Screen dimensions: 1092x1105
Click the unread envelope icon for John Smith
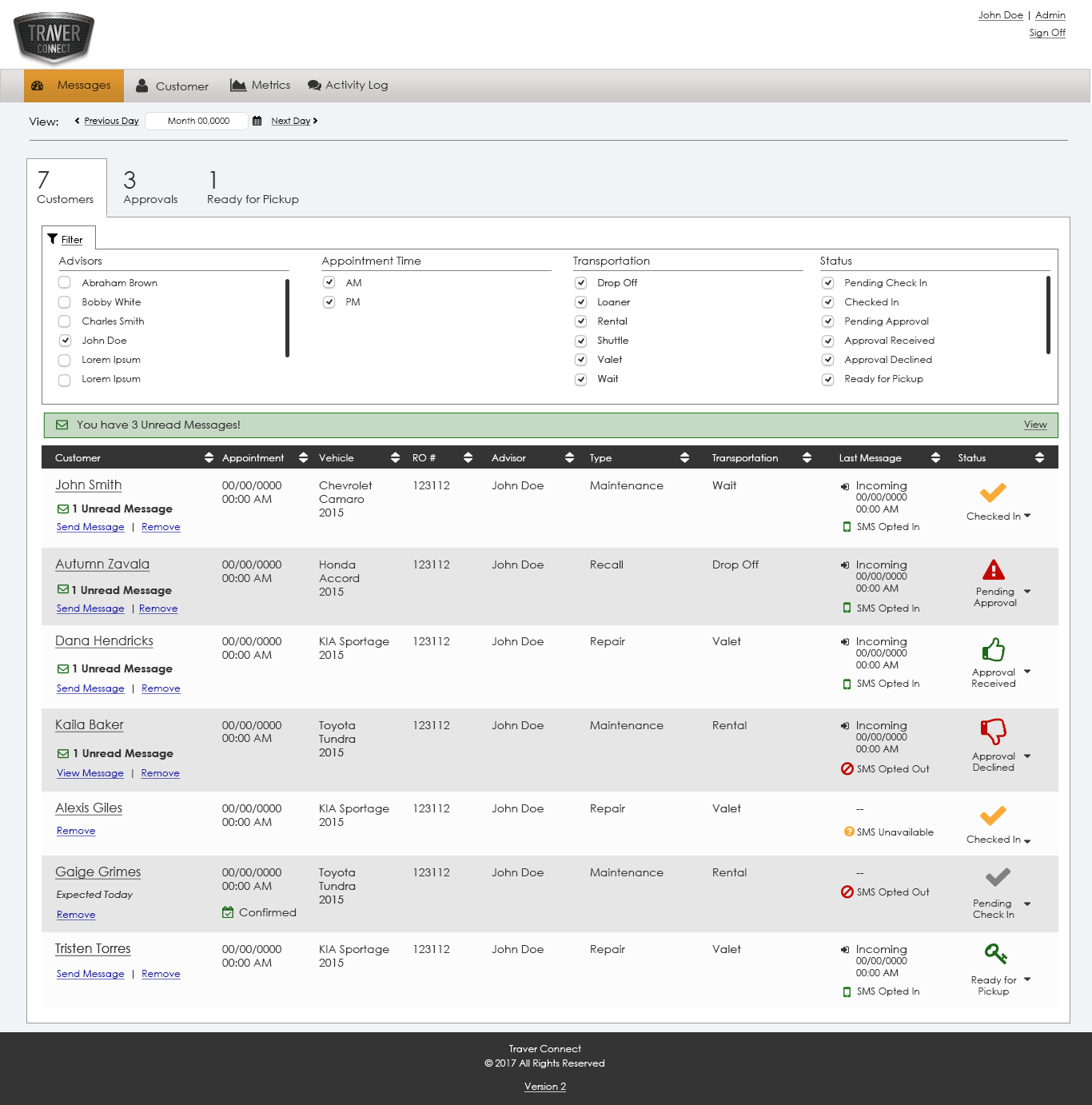[x=62, y=509]
